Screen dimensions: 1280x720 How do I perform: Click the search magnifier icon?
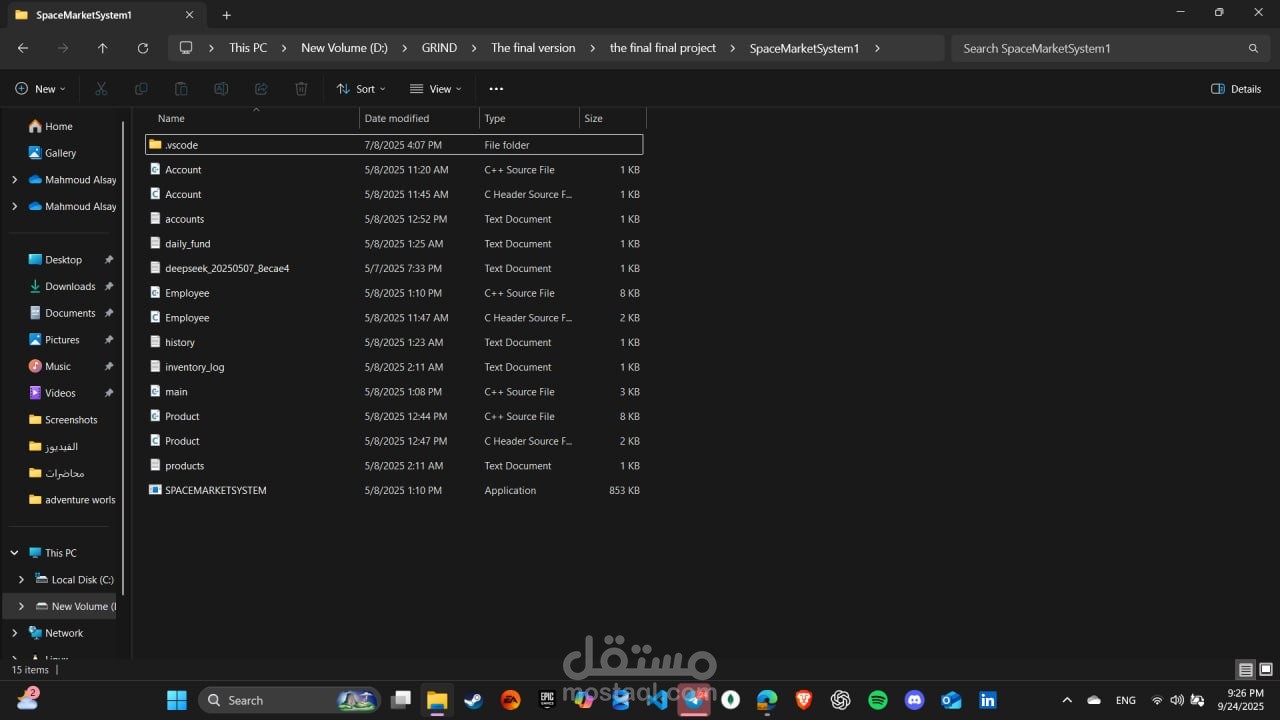pos(1253,48)
